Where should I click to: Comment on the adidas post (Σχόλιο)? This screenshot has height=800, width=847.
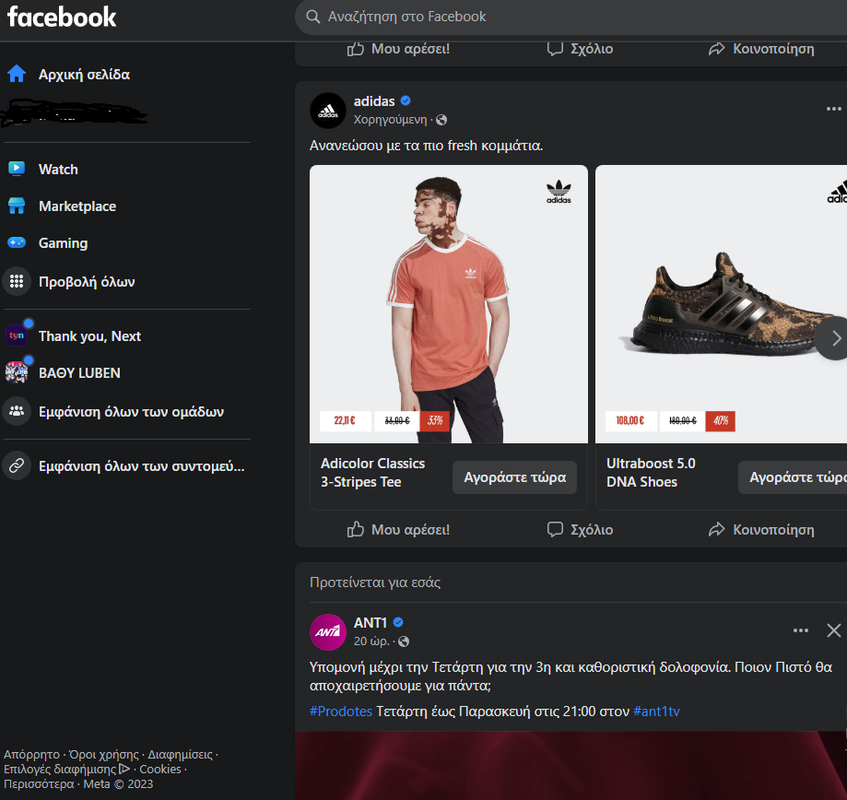pyautogui.click(x=580, y=529)
